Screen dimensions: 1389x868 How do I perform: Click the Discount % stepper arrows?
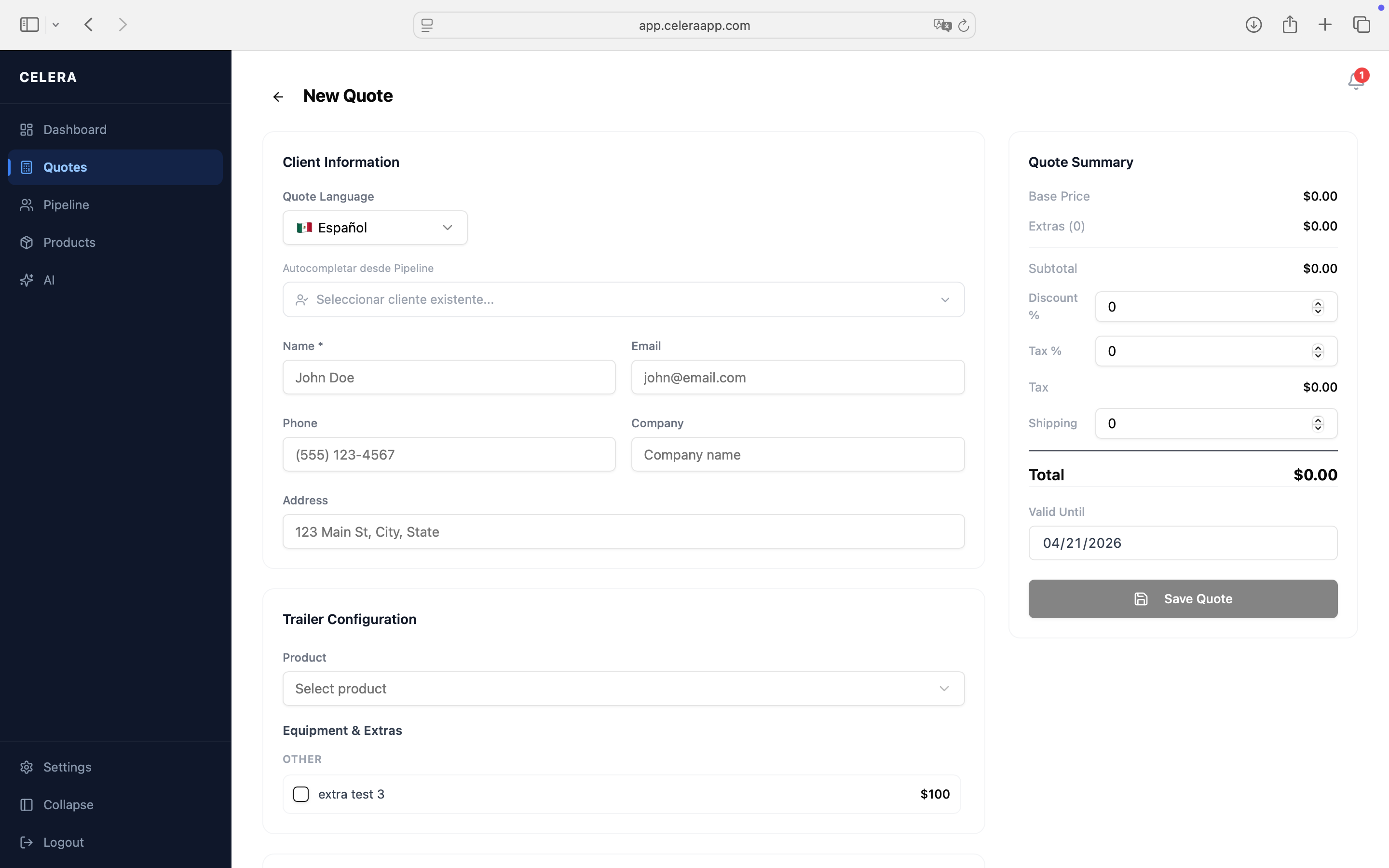(1318, 307)
